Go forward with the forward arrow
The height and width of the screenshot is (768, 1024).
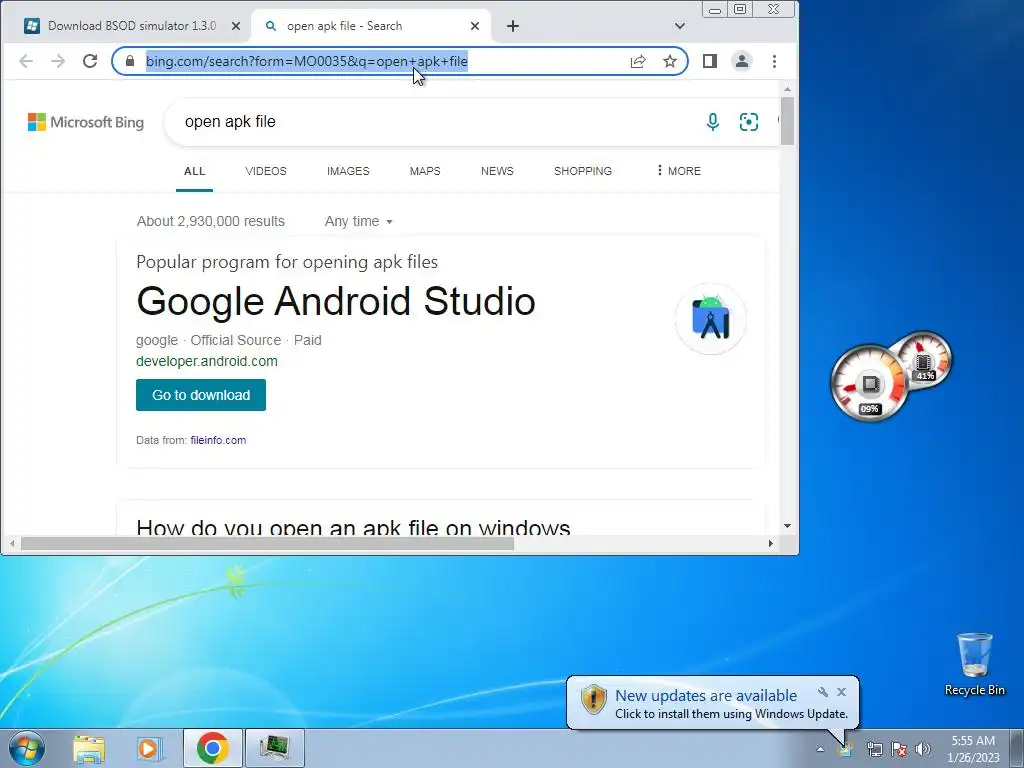58,61
